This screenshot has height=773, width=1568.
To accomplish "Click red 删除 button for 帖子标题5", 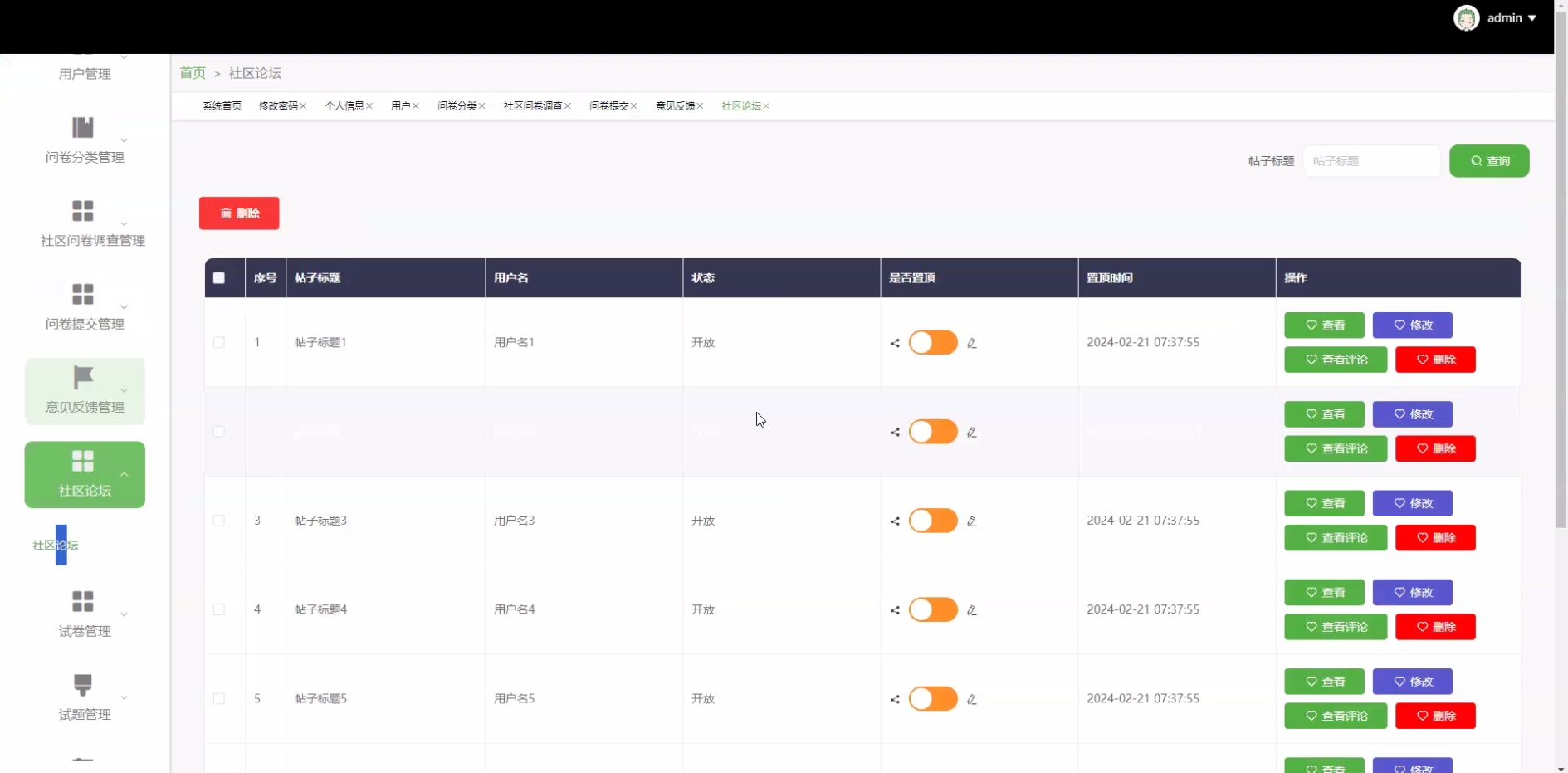I will (x=1435, y=716).
